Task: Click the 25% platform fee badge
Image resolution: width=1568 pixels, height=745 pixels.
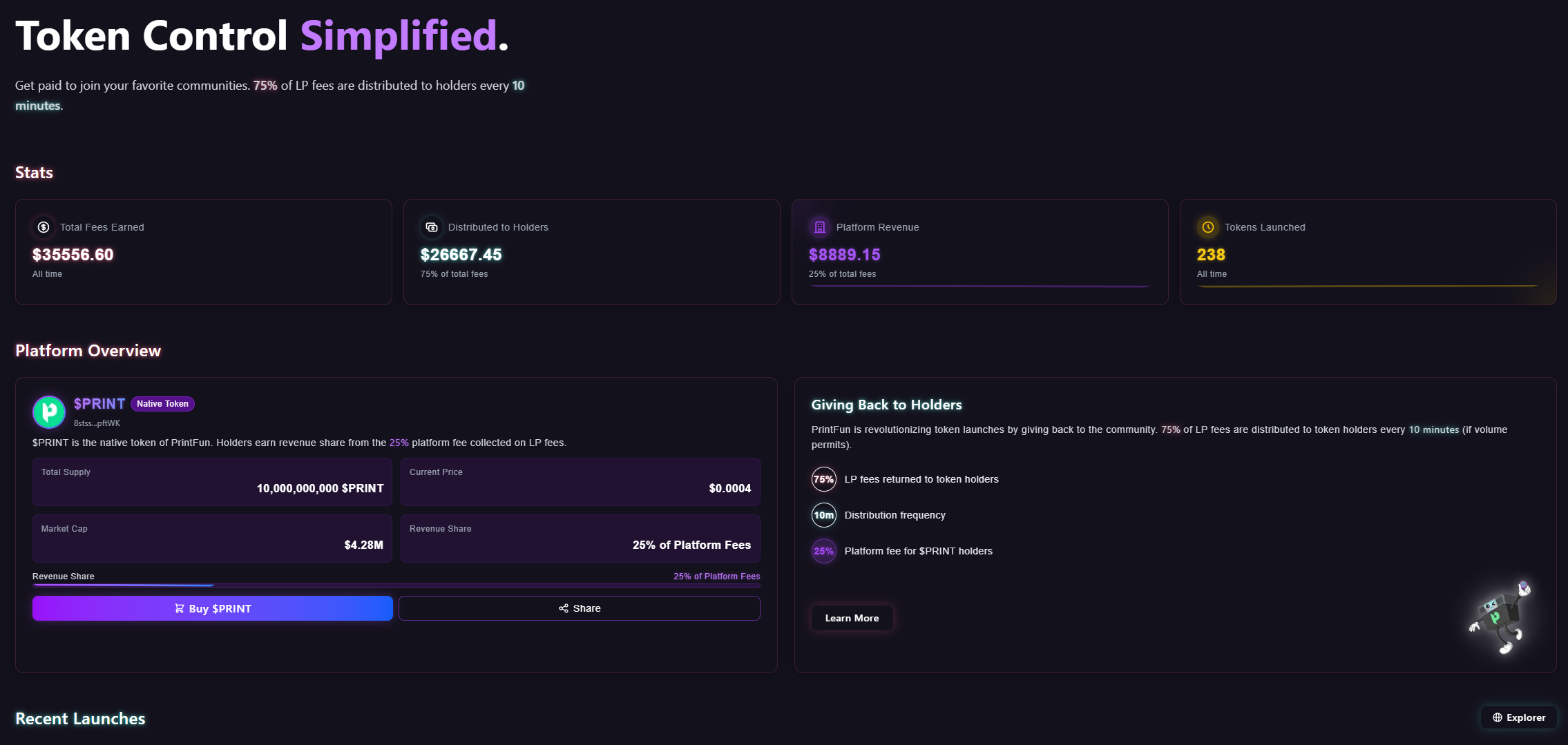Action: [x=824, y=551]
